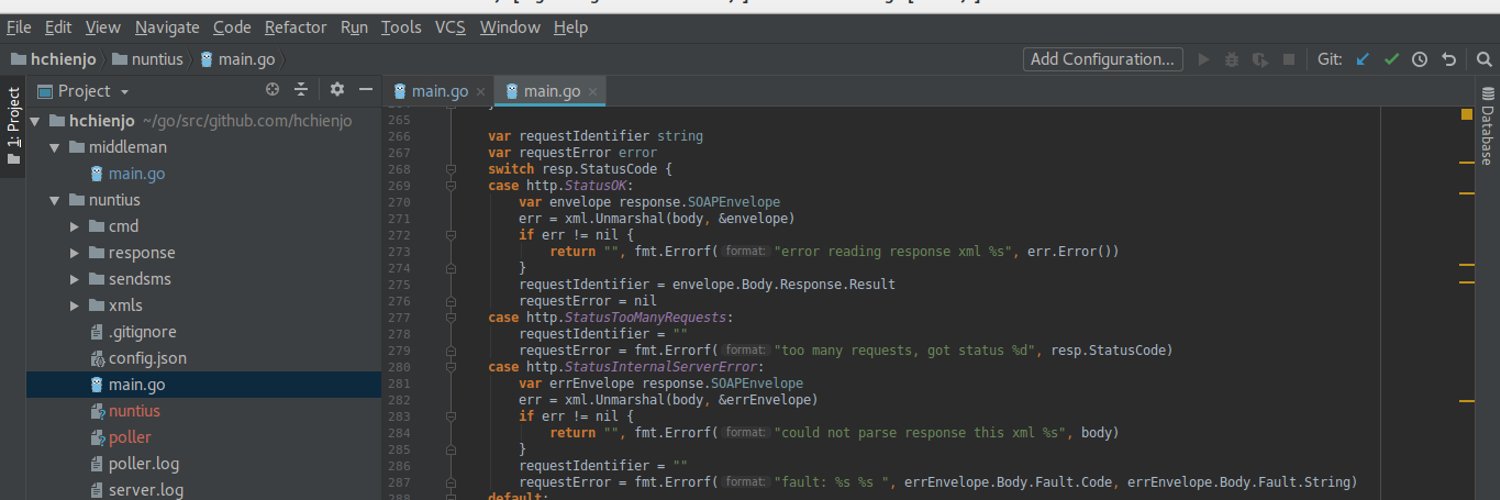This screenshot has height=500, width=1500.
Task: Click the Git update project arrow icon
Action: [x=1362, y=59]
